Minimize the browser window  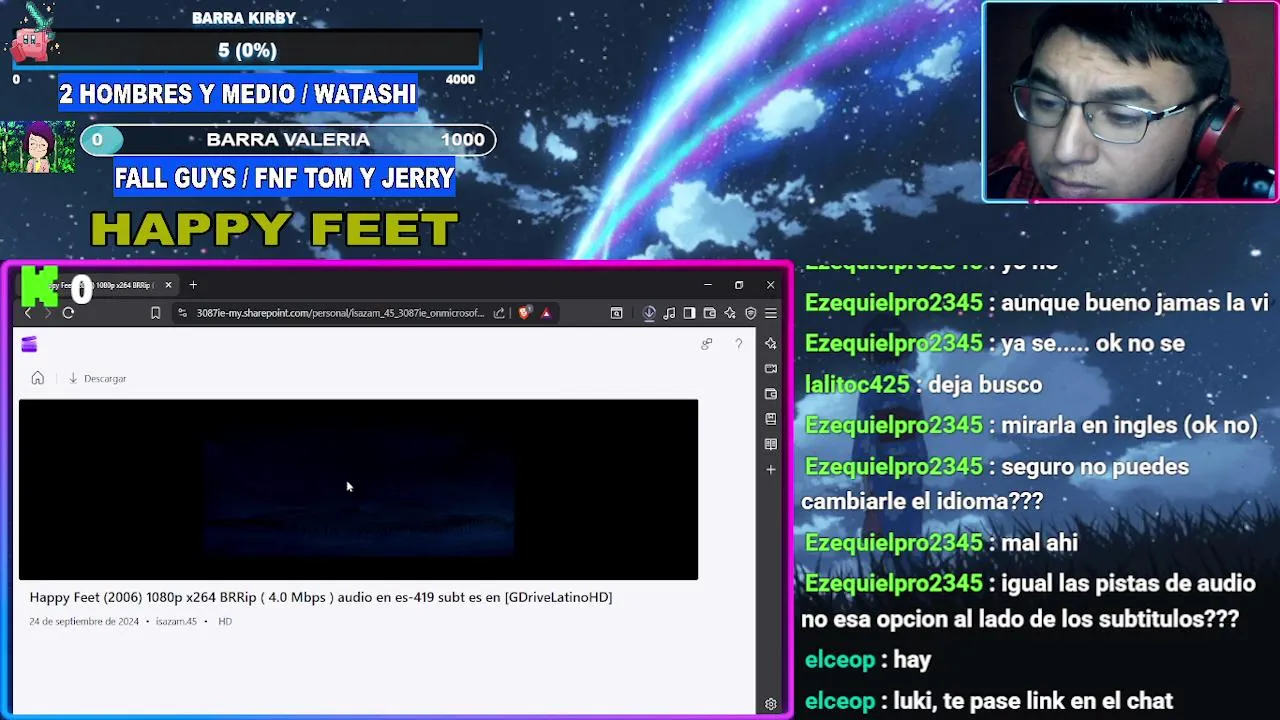(707, 285)
